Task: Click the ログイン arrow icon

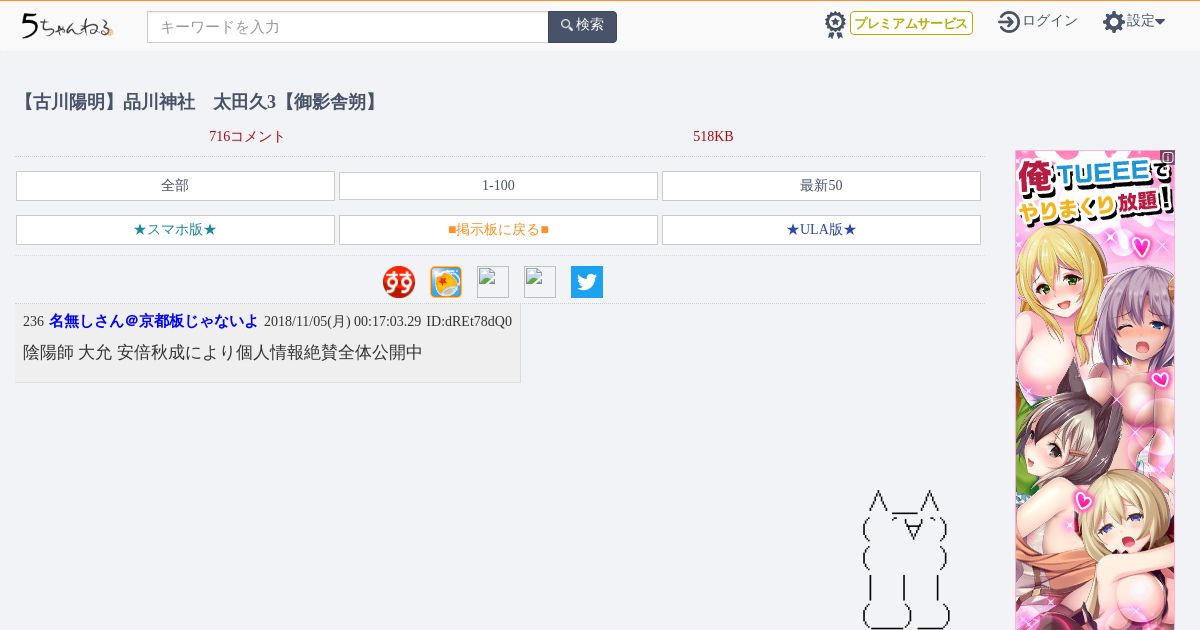Action: tap(1009, 22)
